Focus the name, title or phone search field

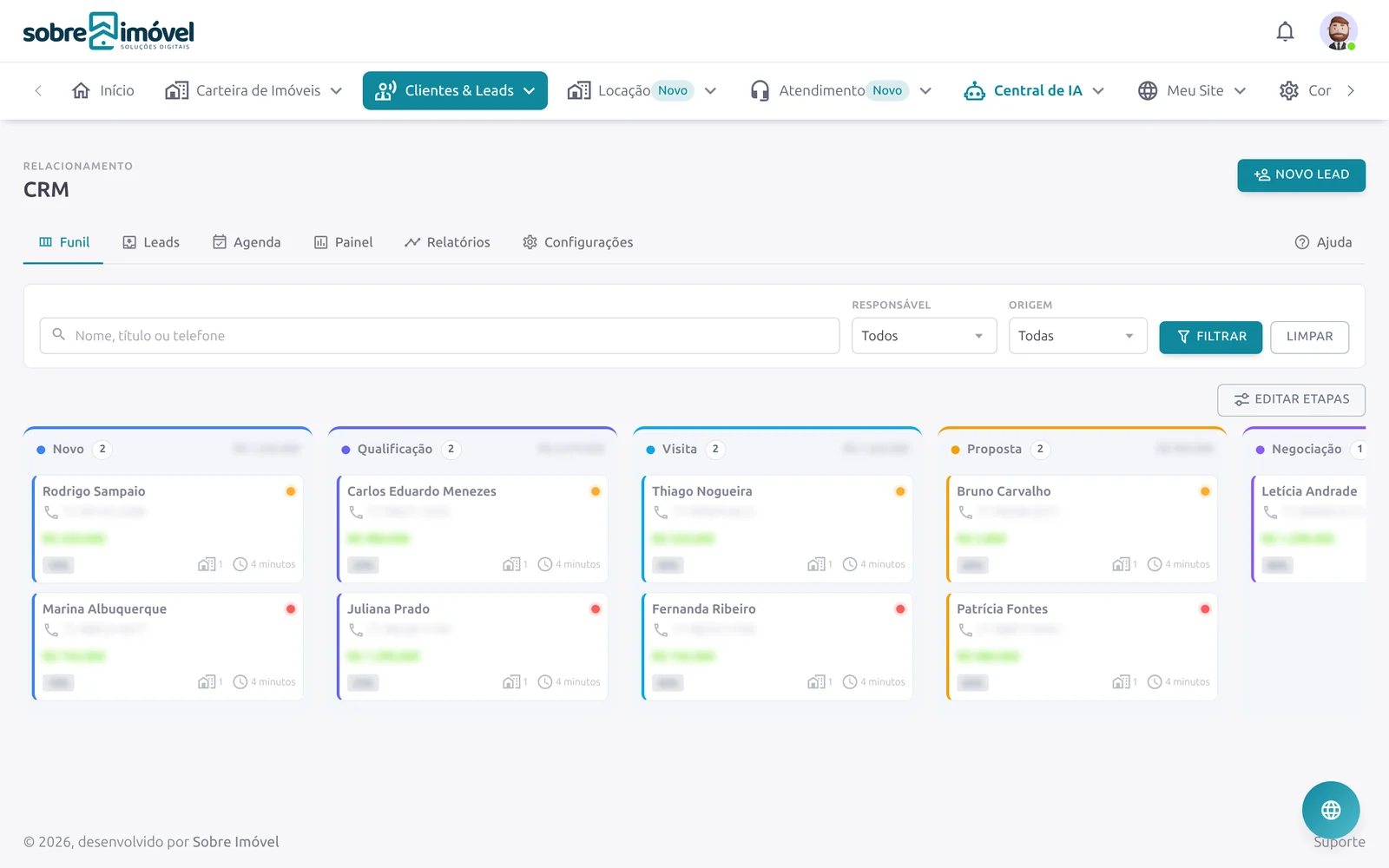pos(439,336)
